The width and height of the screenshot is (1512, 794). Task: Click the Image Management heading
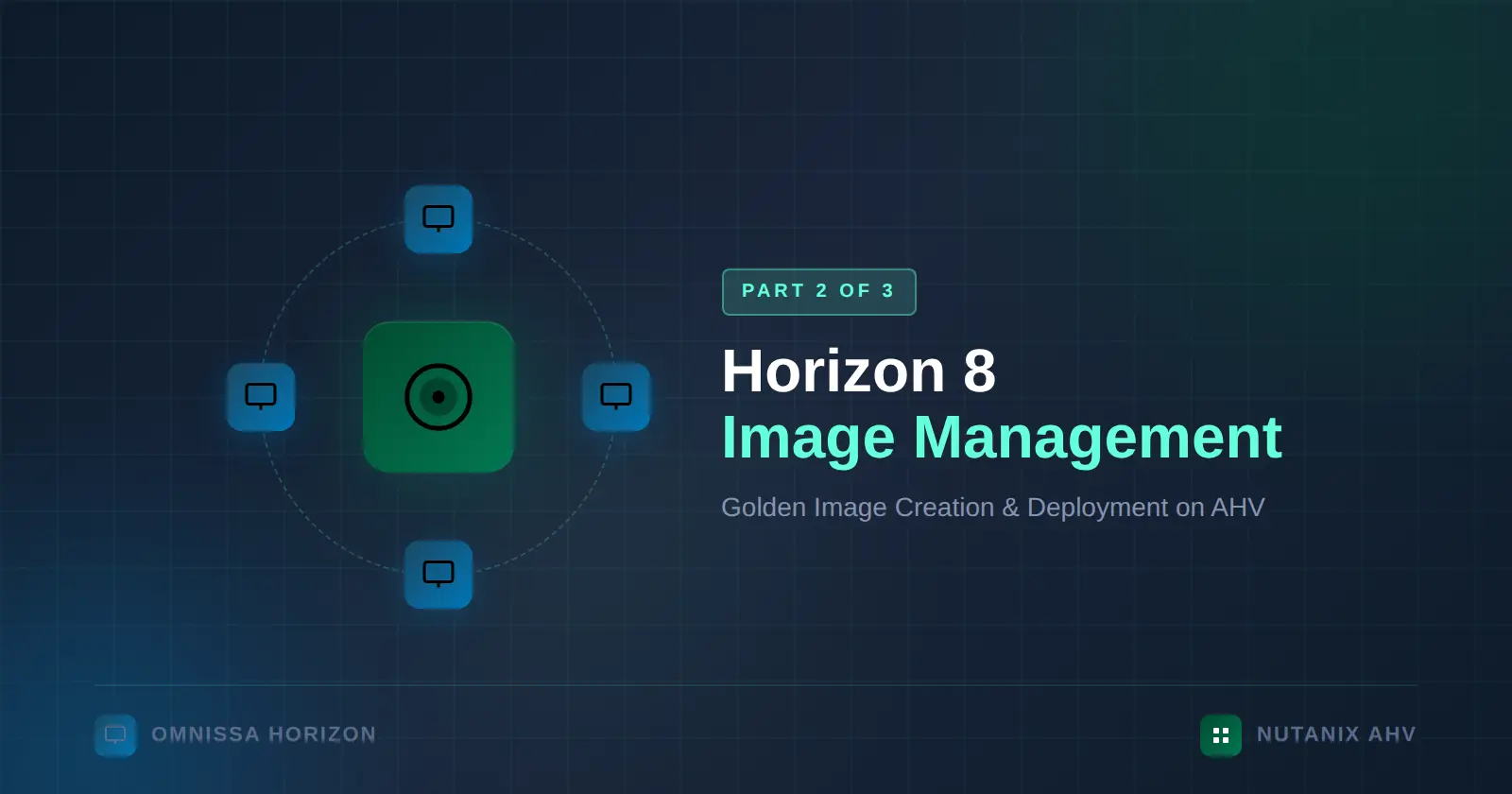[x=1002, y=438]
